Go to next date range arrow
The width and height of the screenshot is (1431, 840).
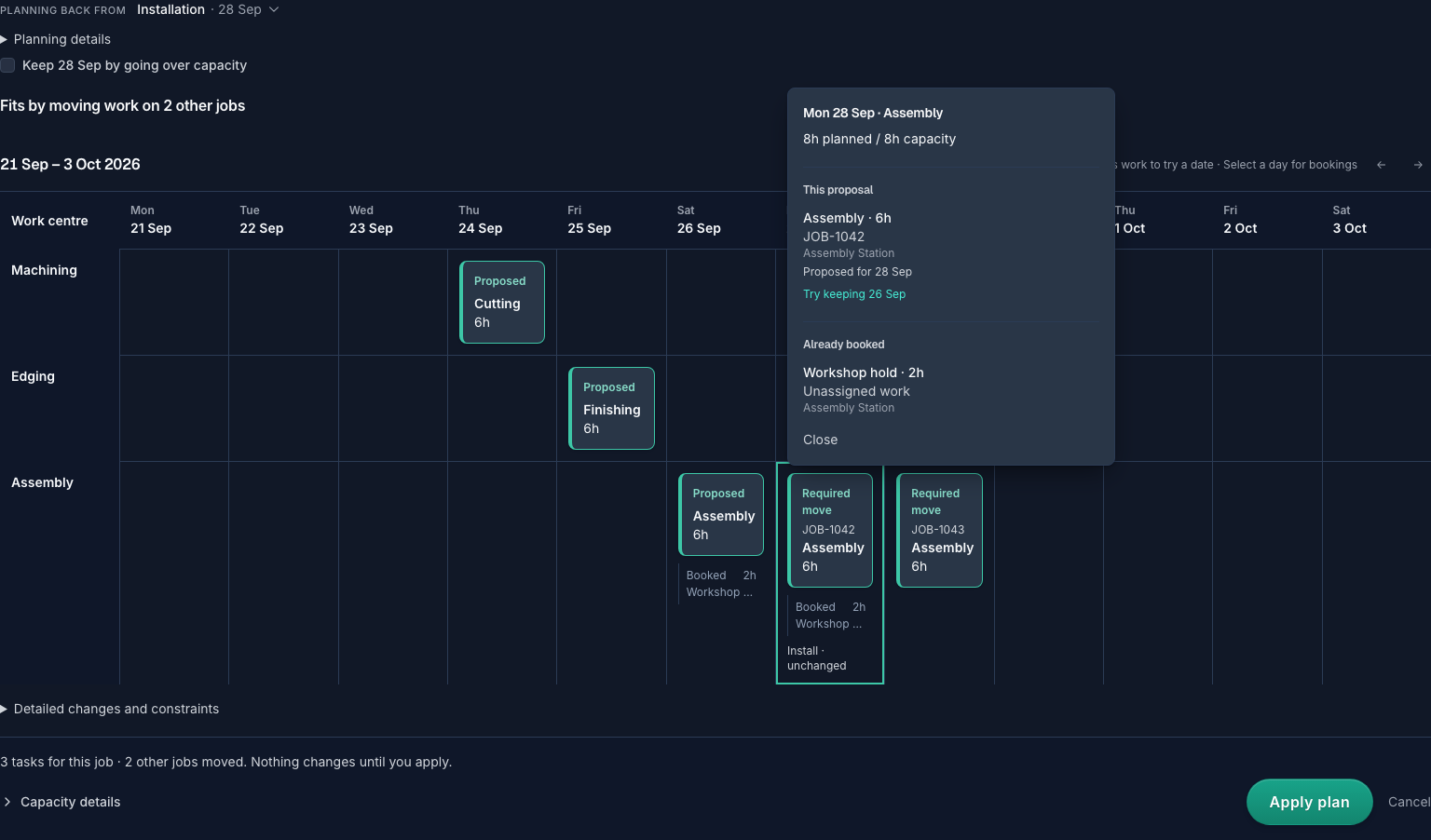tap(1418, 165)
